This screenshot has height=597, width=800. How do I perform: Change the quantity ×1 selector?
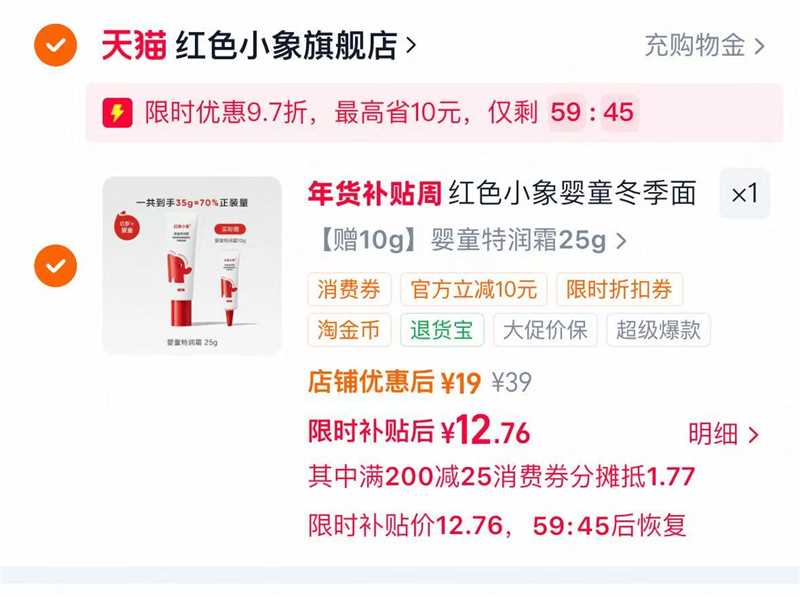coord(744,194)
